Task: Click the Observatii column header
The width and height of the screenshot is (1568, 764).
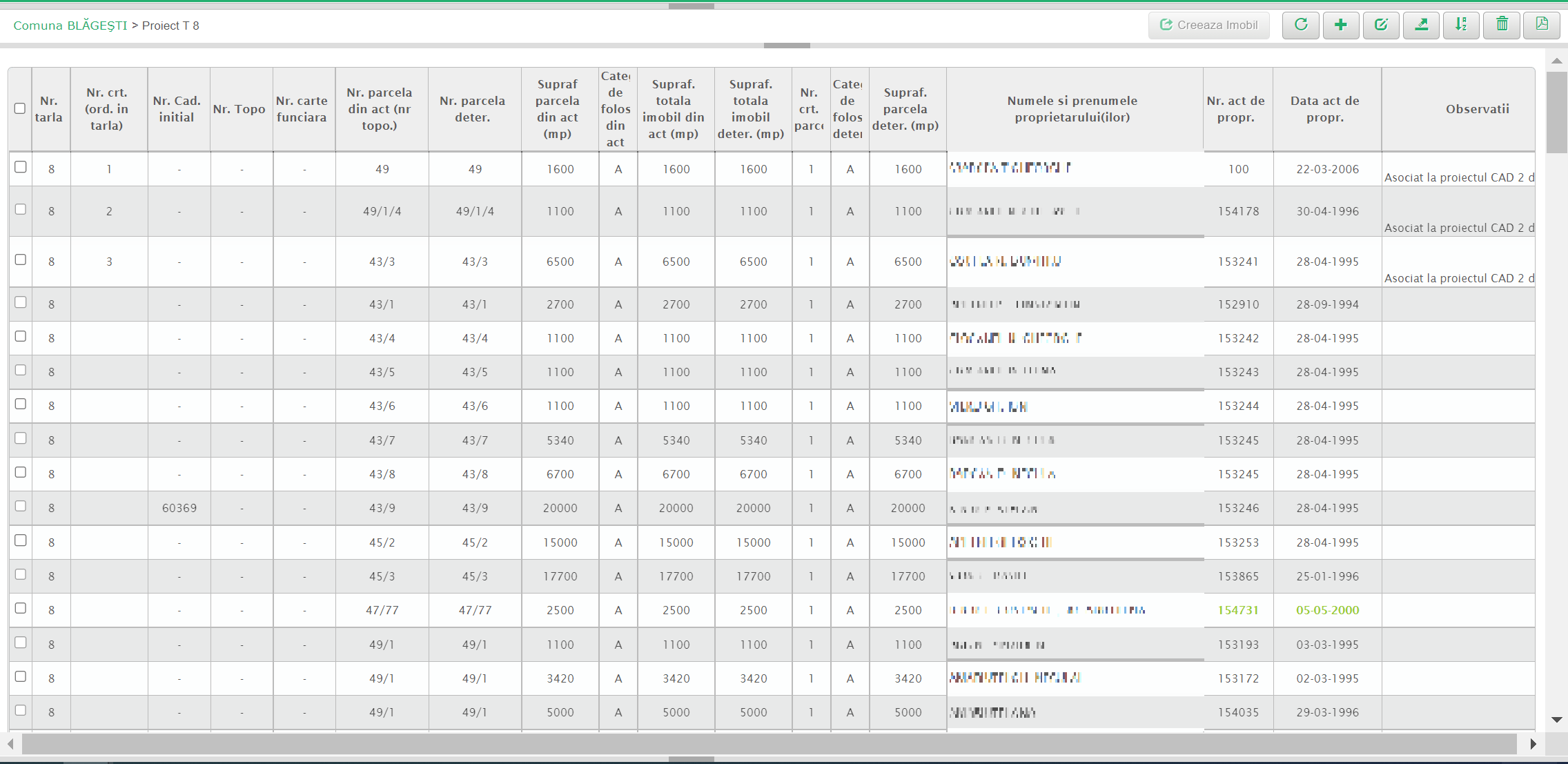Action: click(x=1477, y=109)
